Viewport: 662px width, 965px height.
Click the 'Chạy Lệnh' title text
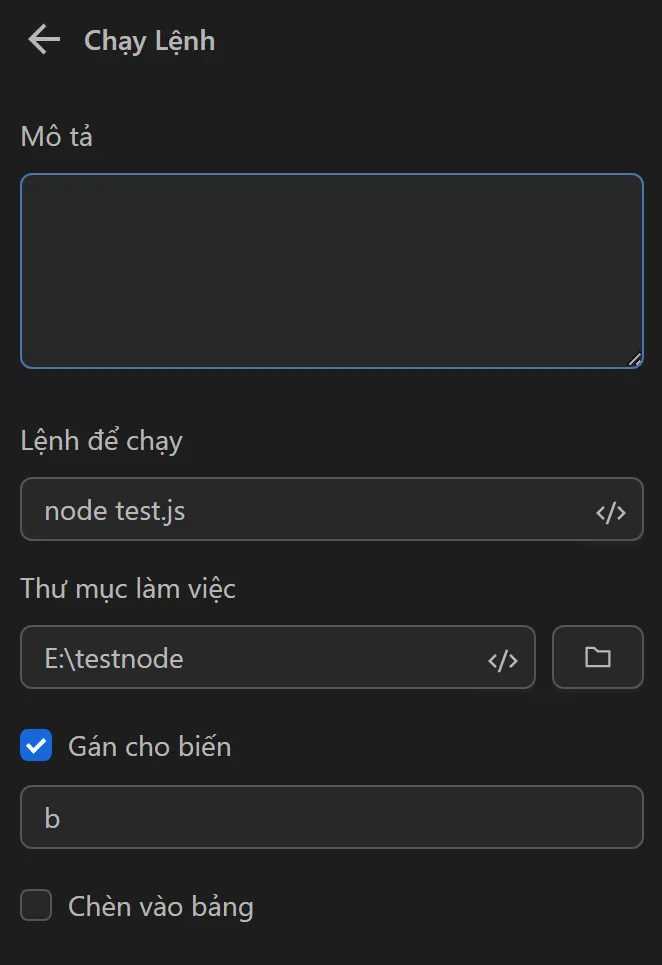(148, 41)
